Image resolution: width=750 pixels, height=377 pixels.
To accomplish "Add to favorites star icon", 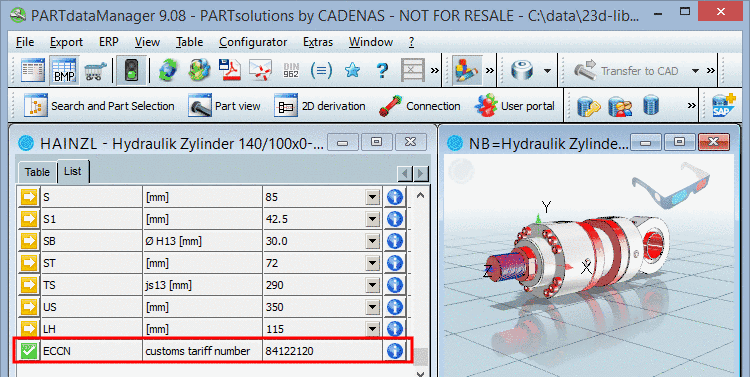I will [x=352, y=71].
